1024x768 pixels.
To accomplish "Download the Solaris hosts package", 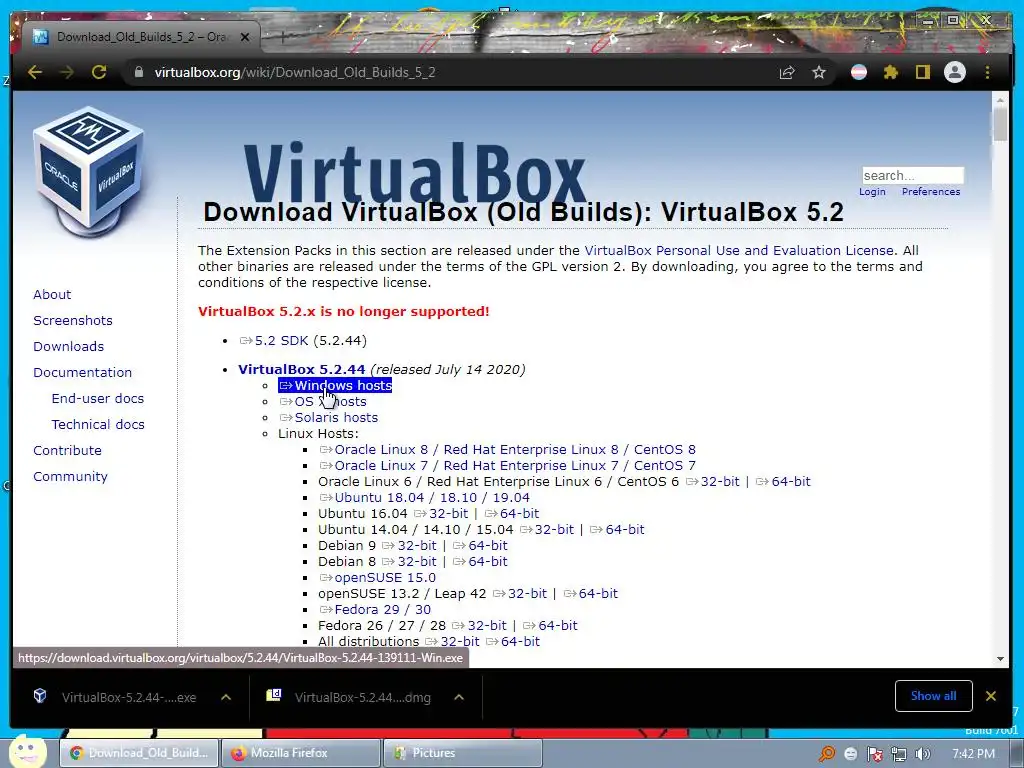I will (329, 418).
